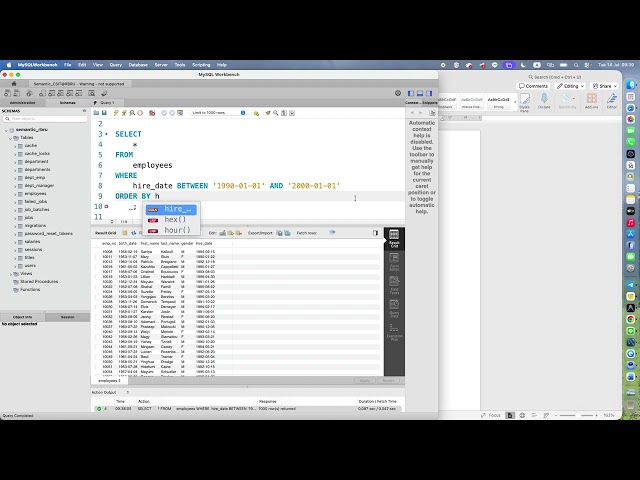The width and height of the screenshot is (640, 480).
Task: Open the Query Stats side panel button
Action: (394, 309)
